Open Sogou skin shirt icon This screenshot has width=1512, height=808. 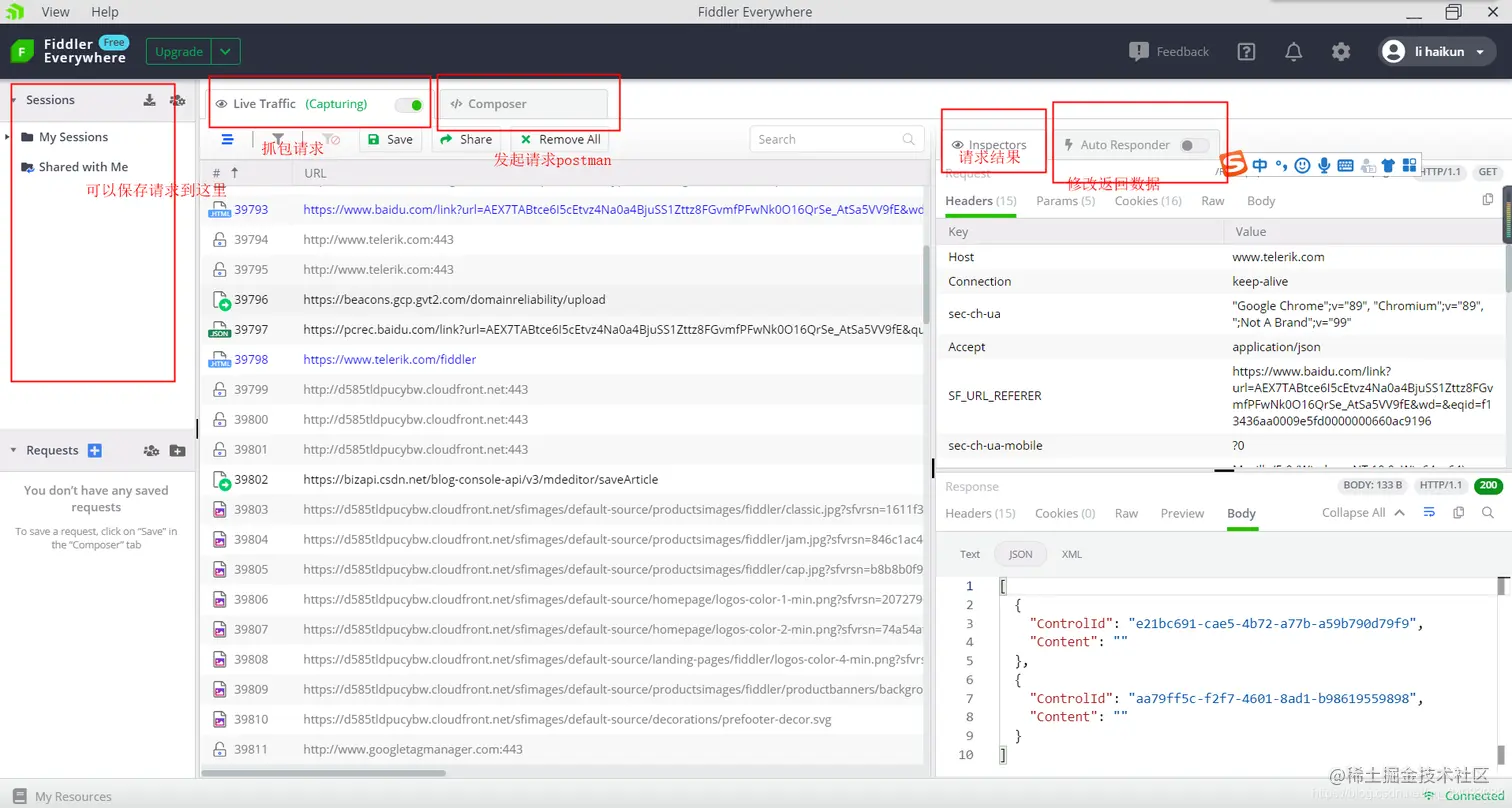[1388, 165]
